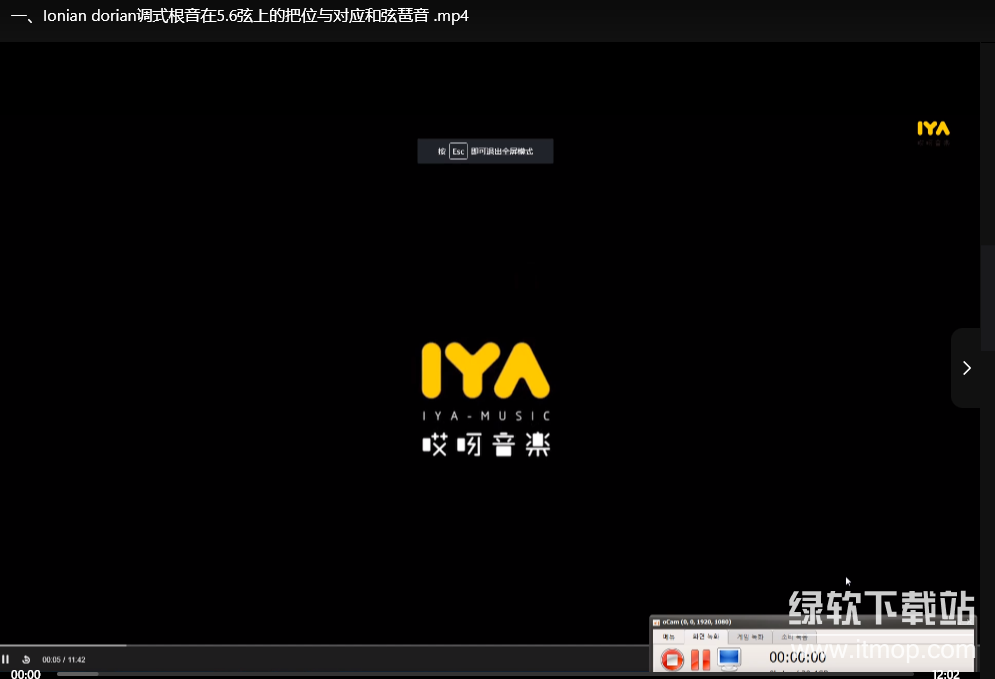Click the video title text at top
Screen dimensions: 995x679
tap(240, 16)
